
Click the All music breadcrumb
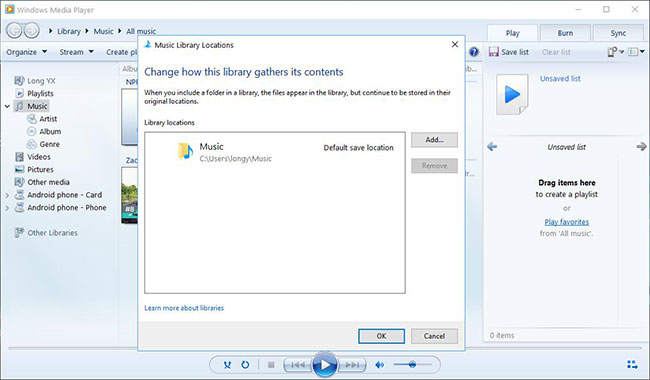click(x=141, y=31)
